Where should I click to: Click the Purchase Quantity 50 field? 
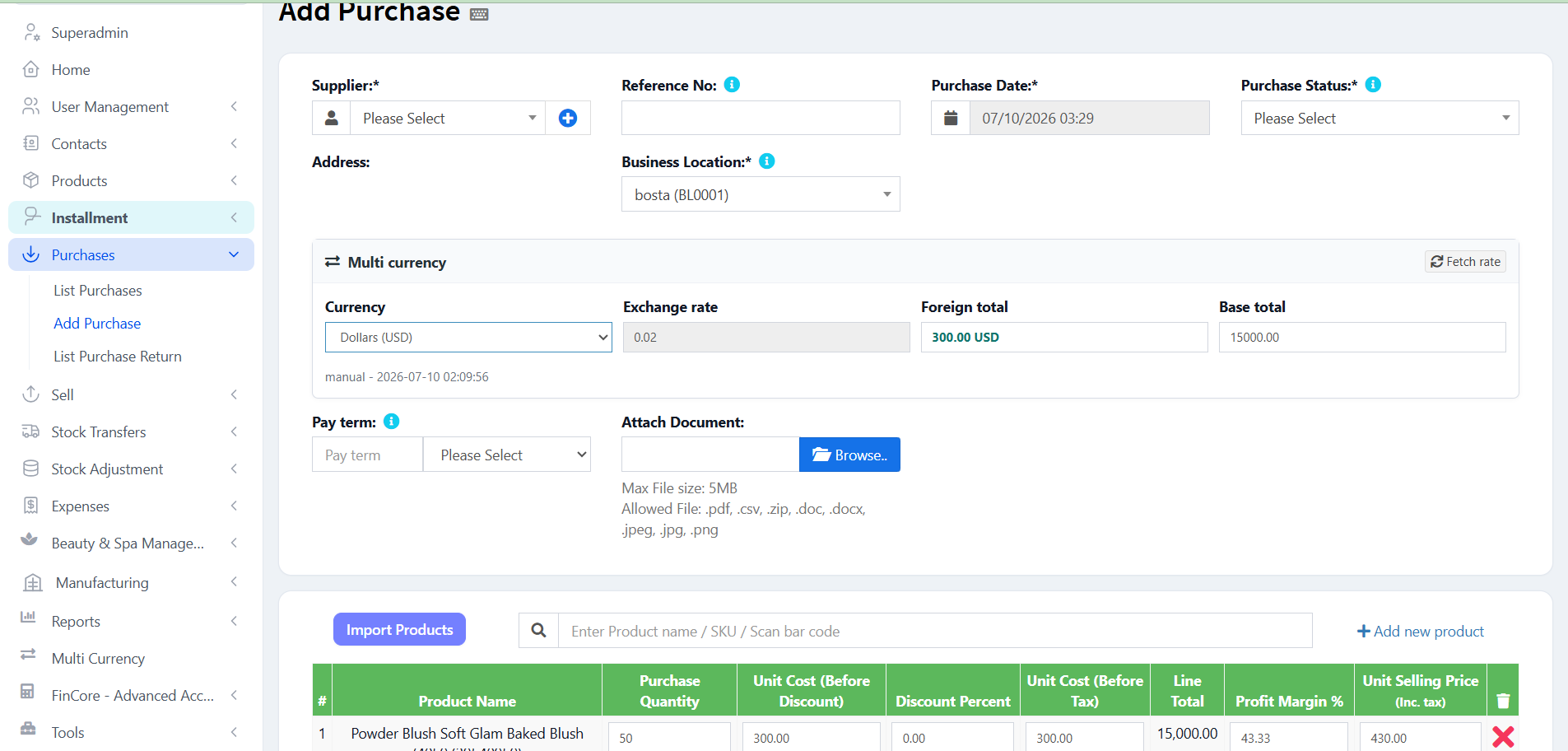(x=669, y=737)
